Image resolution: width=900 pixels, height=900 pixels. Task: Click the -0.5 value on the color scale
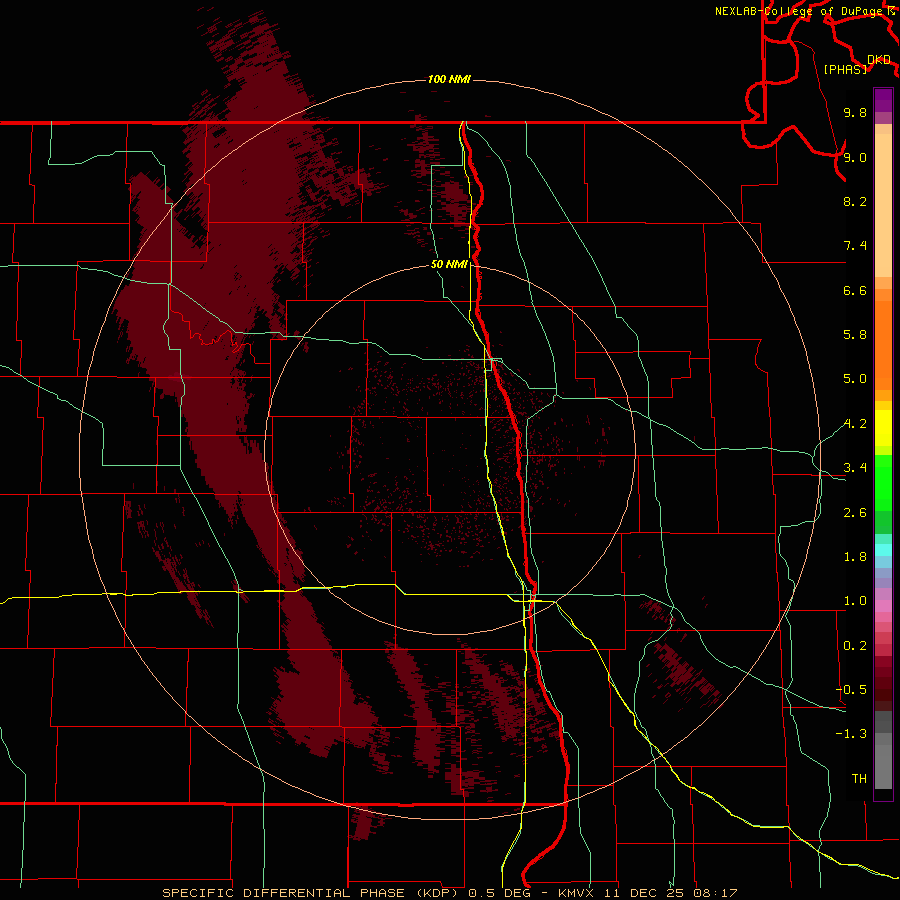851,690
